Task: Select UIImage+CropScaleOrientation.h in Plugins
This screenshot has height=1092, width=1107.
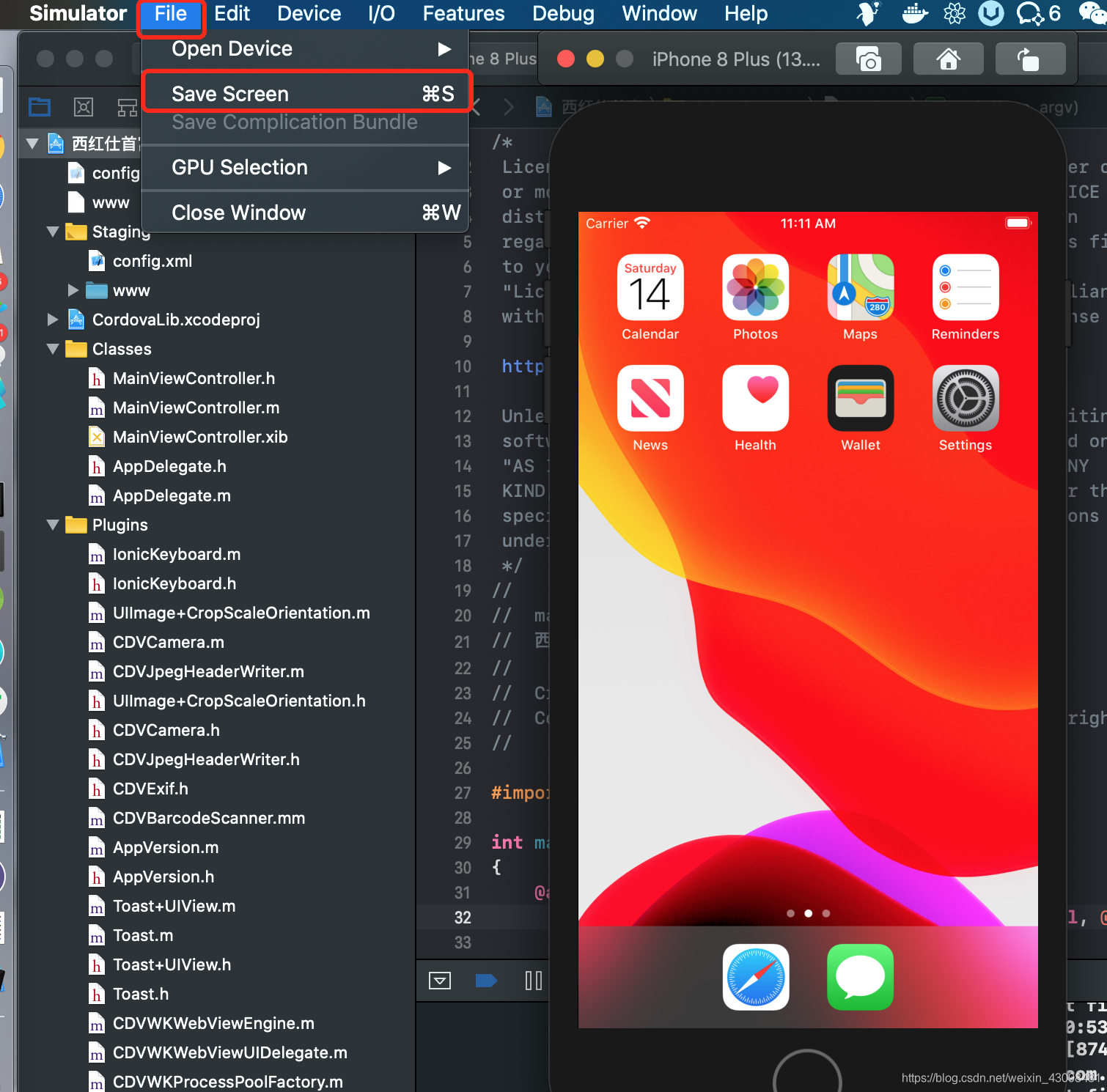Action: (239, 701)
